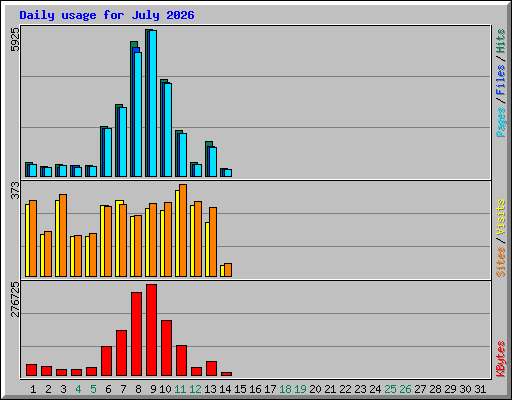
Task: Click the red 'KBytes' legend label
Action: (x=501, y=359)
